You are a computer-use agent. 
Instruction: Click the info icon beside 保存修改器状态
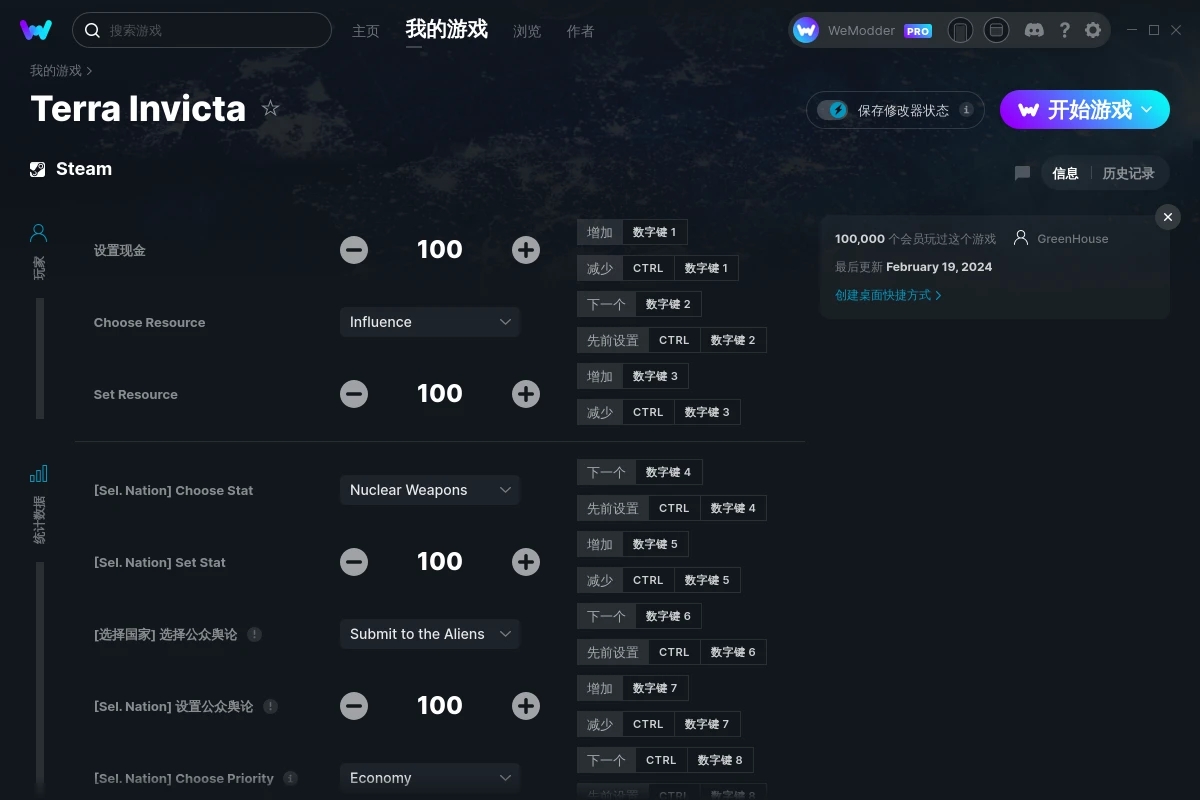[966, 110]
